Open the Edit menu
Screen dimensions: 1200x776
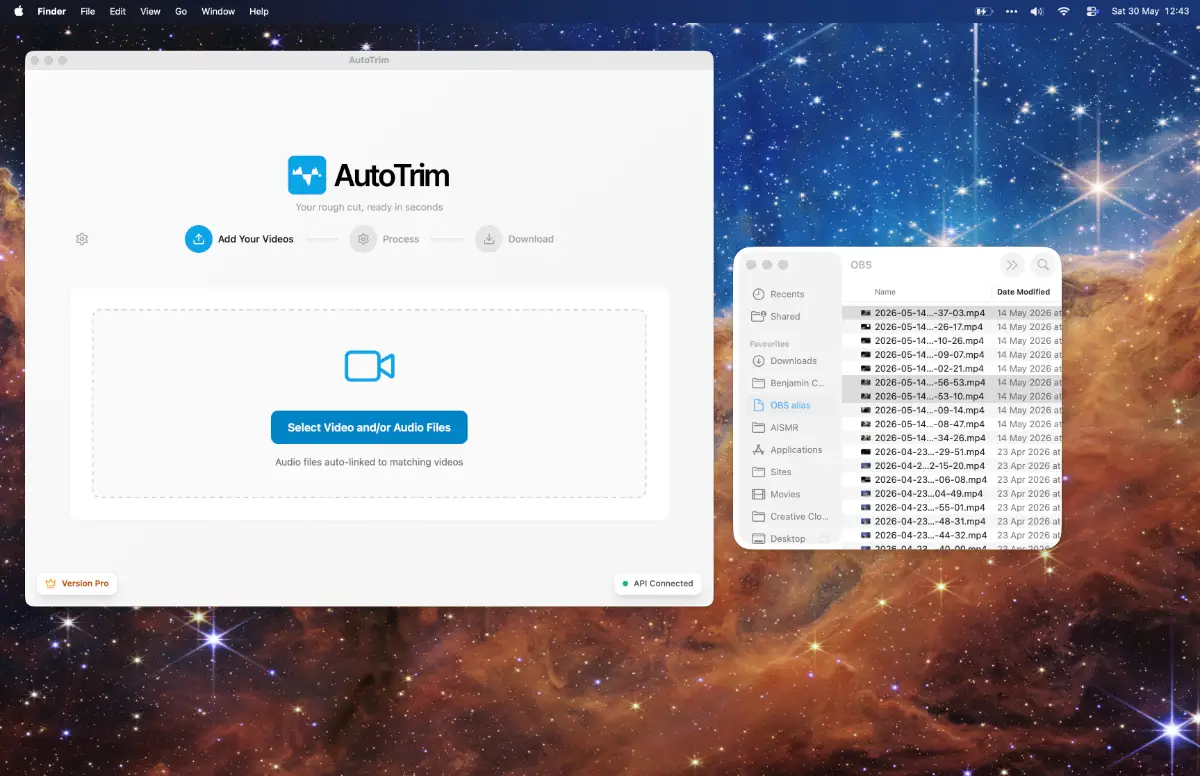pyautogui.click(x=118, y=11)
